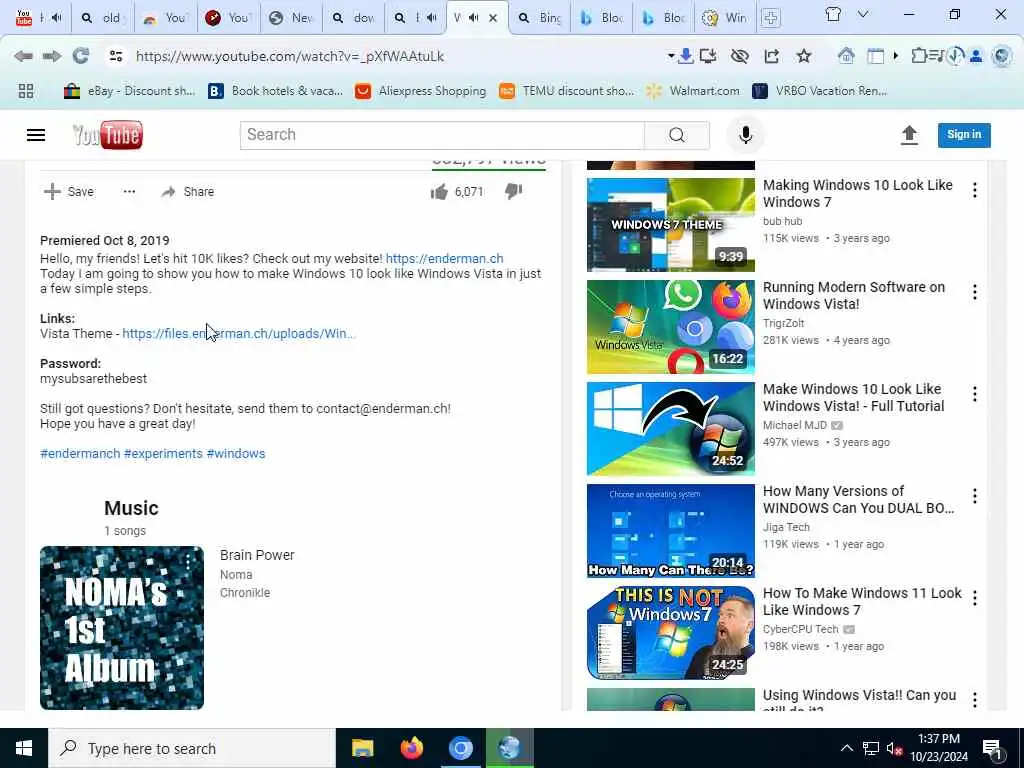Show hidden system tray icons
This screenshot has height=768, width=1024.
(x=846, y=748)
